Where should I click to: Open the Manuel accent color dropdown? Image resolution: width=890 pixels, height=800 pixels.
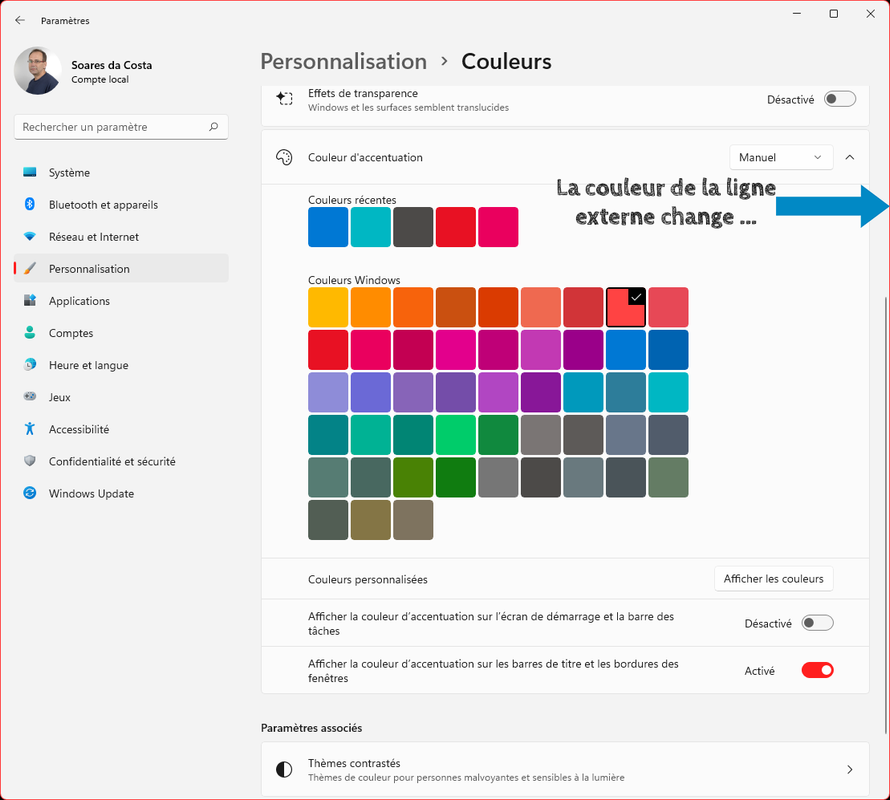[x=780, y=157]
